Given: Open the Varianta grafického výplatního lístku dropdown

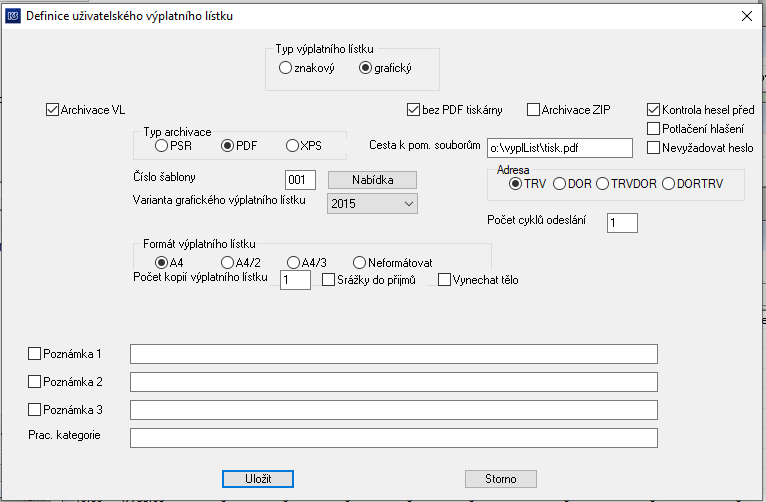Looking at the screenshot, I should click(372, 204).
